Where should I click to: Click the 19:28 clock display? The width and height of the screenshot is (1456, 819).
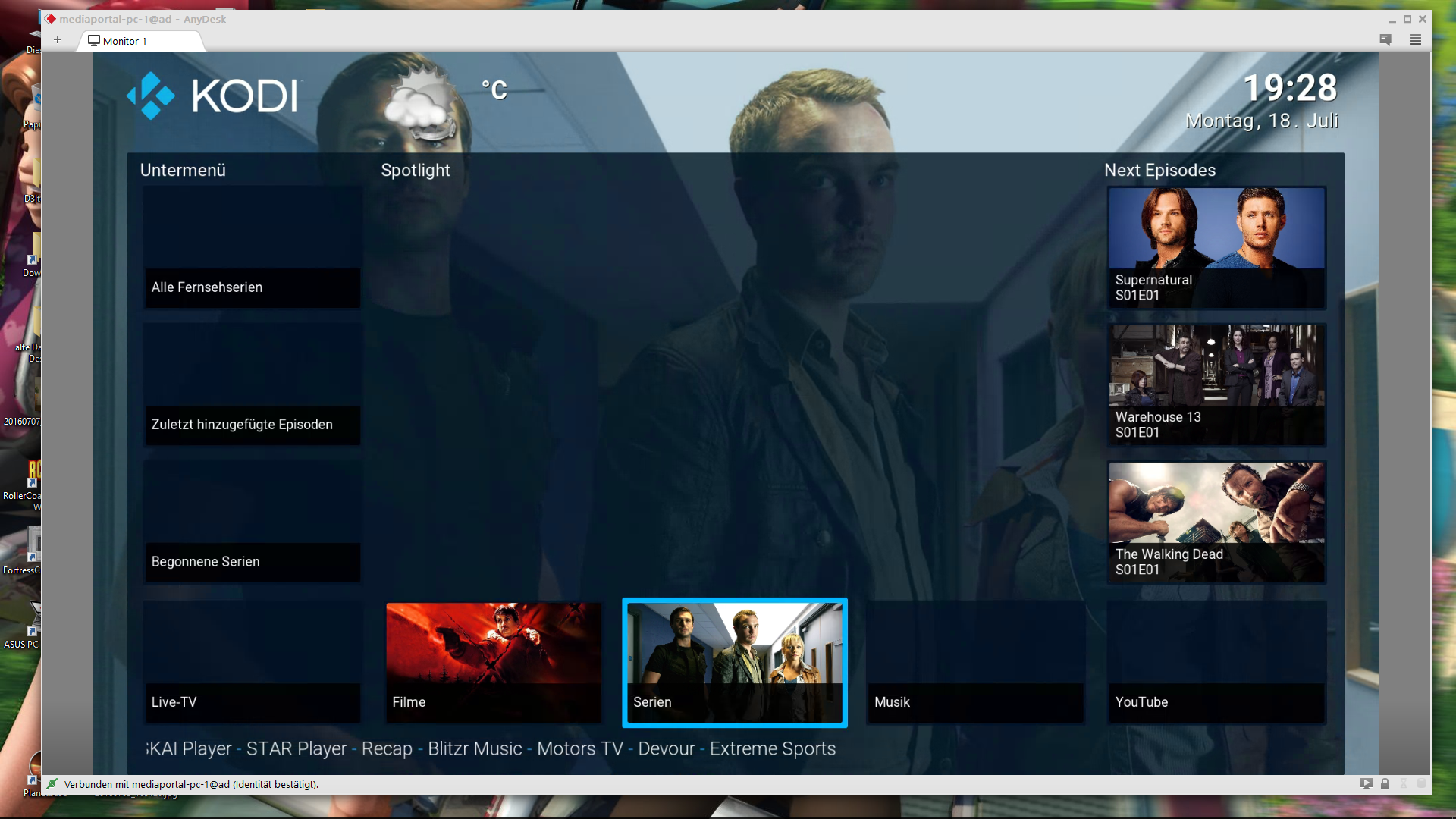tap(1290, 88)
